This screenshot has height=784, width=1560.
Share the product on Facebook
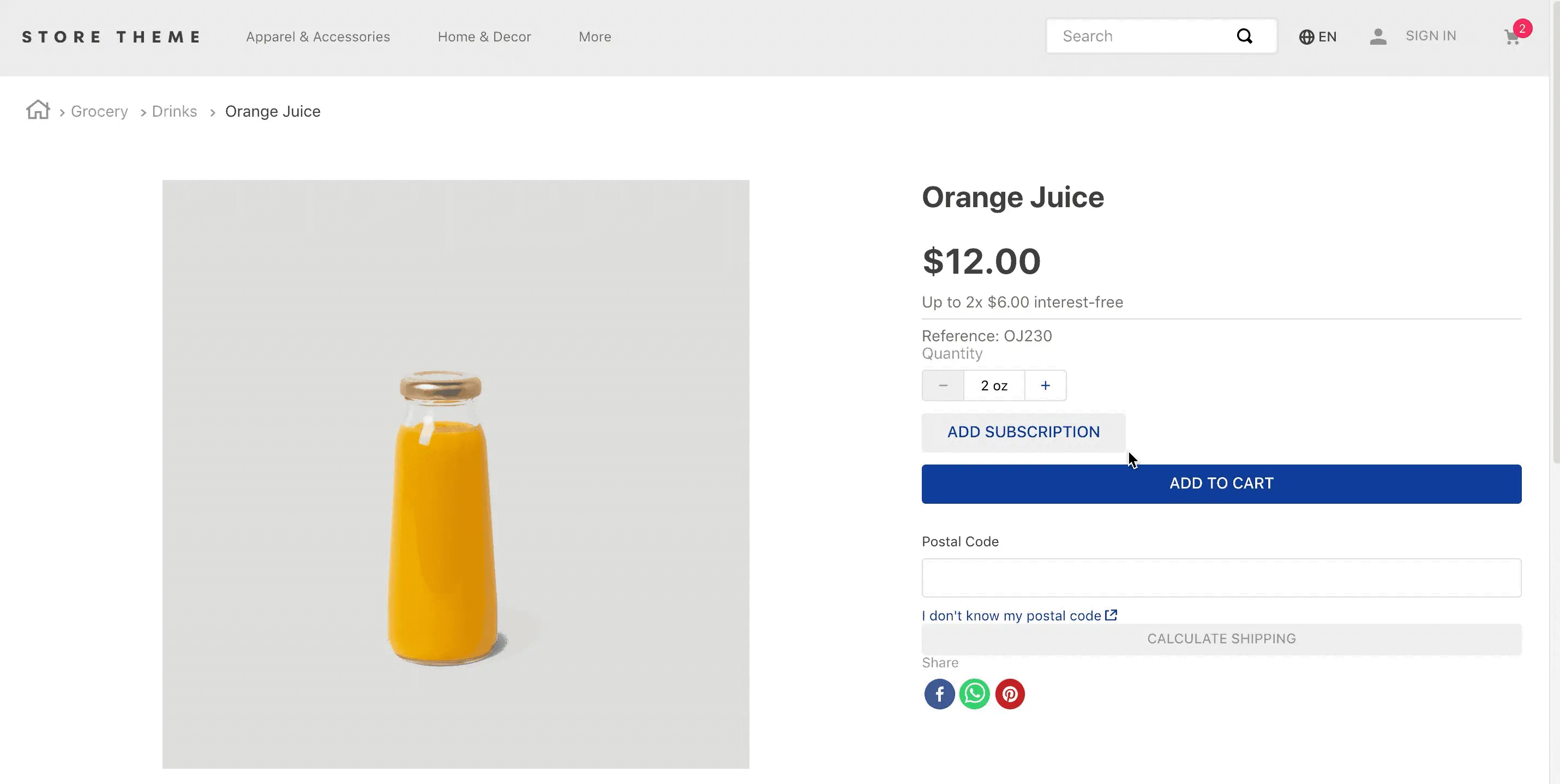click(939, 694)
